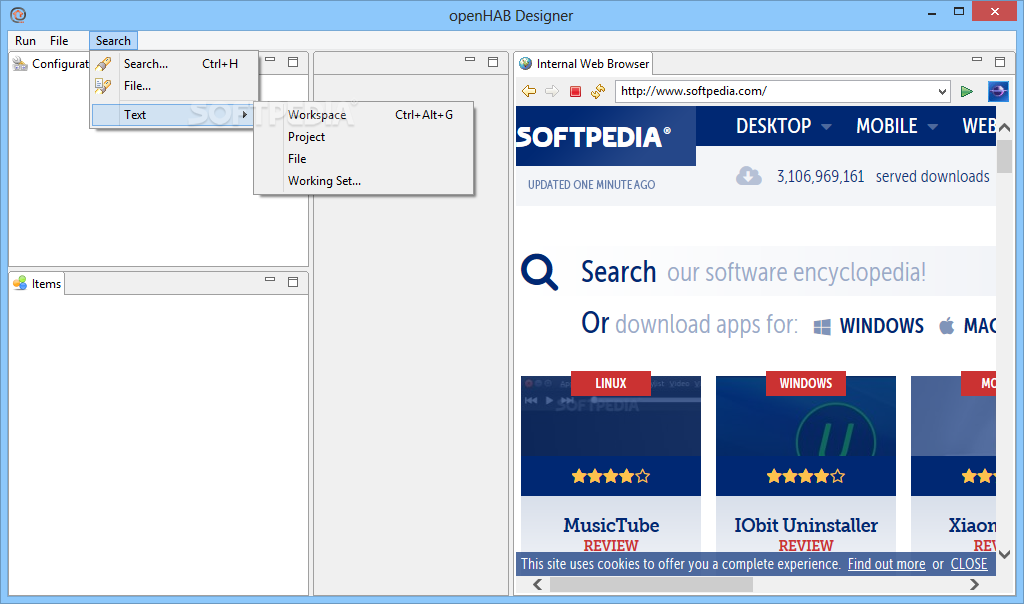Maximize the middle editor area
Image resolution: width=1024 pixels, height=604 pixels.
493,62
